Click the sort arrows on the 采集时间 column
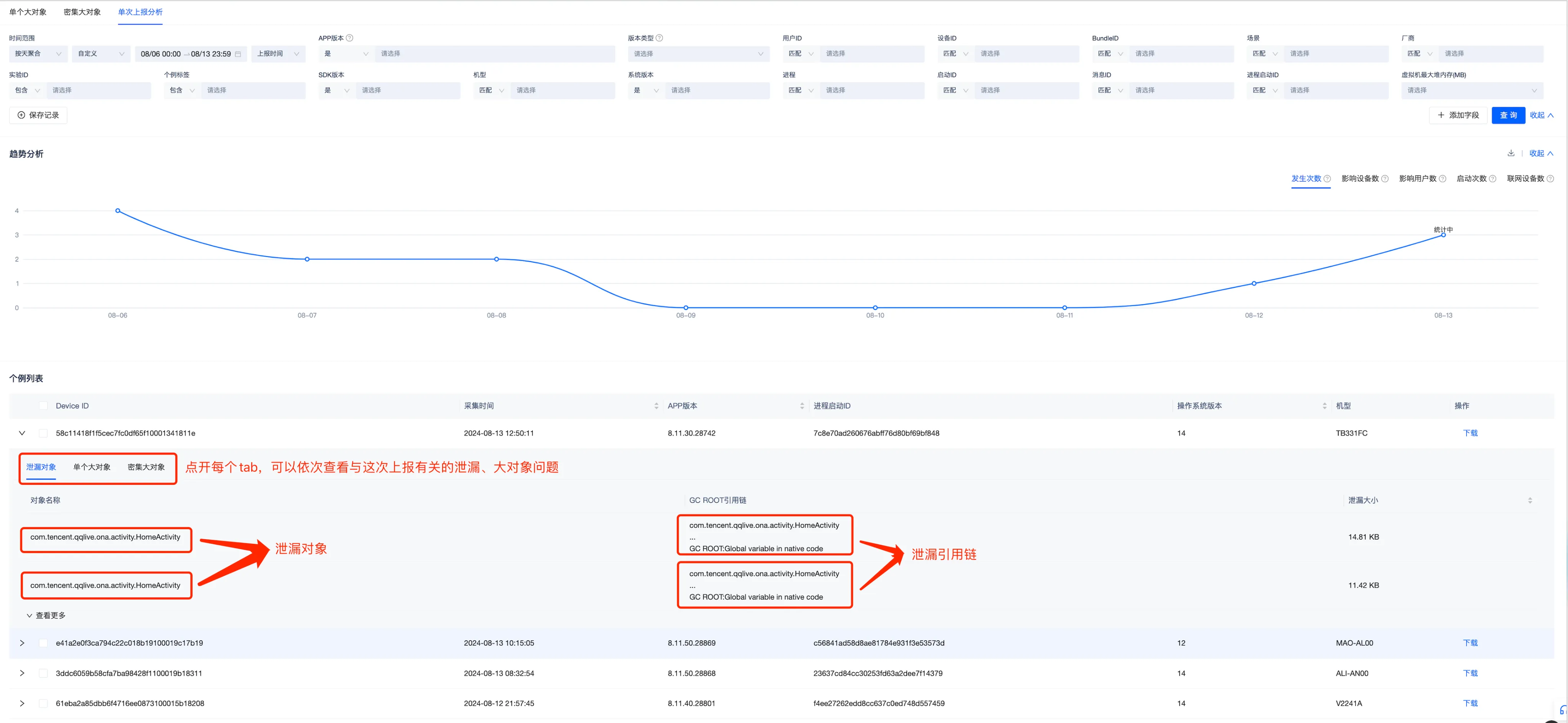This screenshot has height=723, width=1568. (x=656, y=406)
